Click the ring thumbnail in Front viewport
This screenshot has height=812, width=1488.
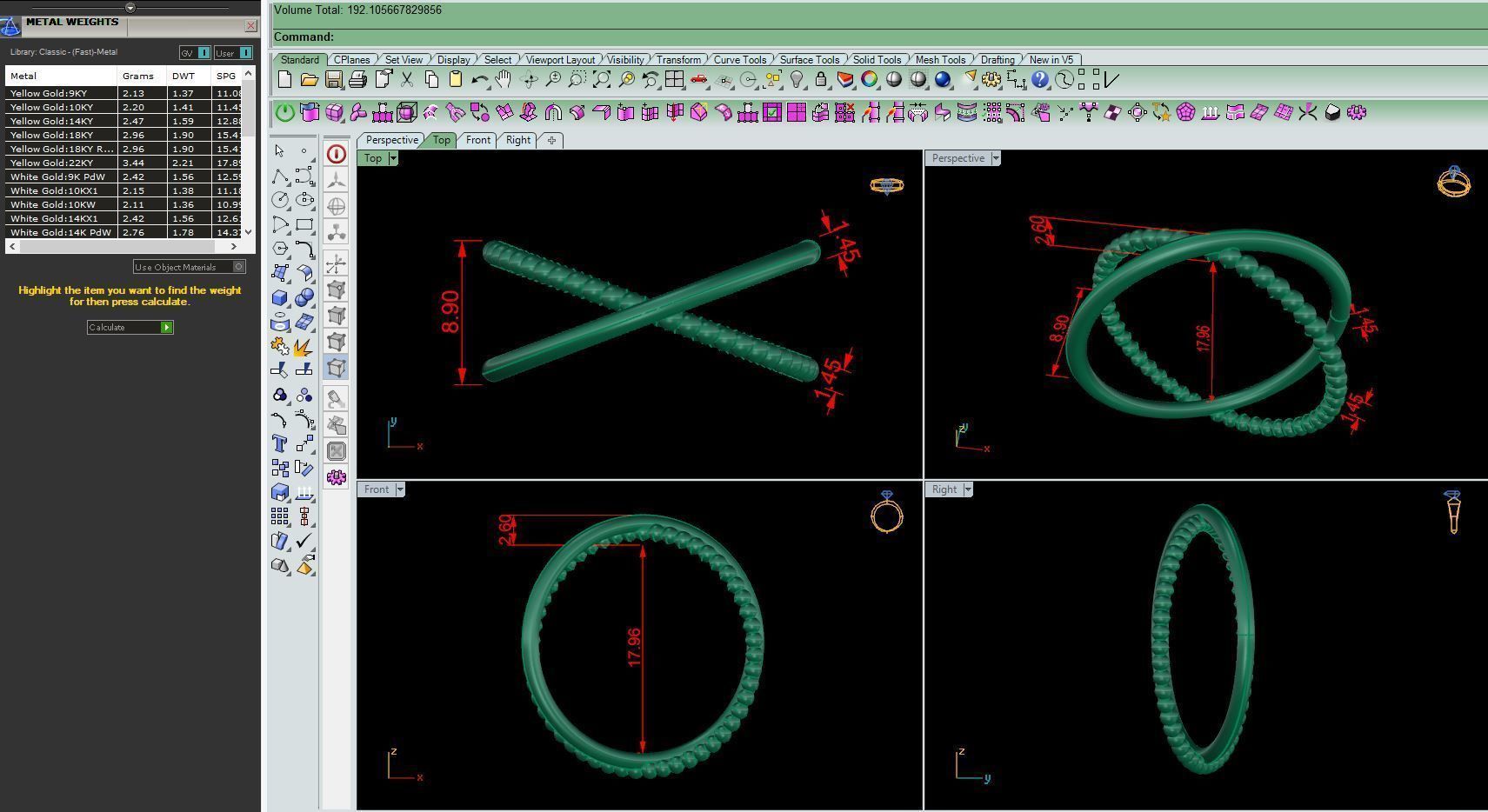[887, 511]
